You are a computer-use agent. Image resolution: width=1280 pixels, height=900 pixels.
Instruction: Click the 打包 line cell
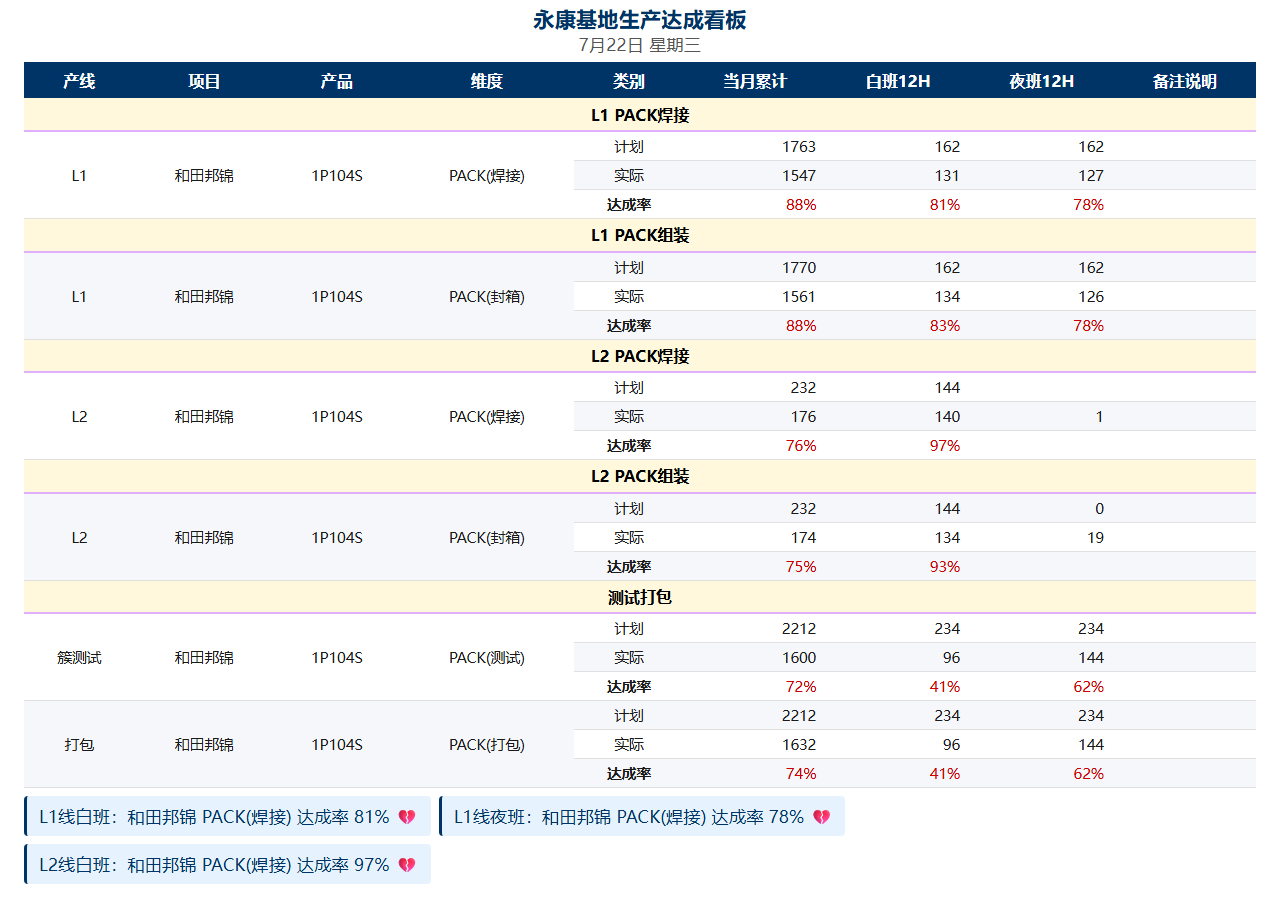point(79,745)
